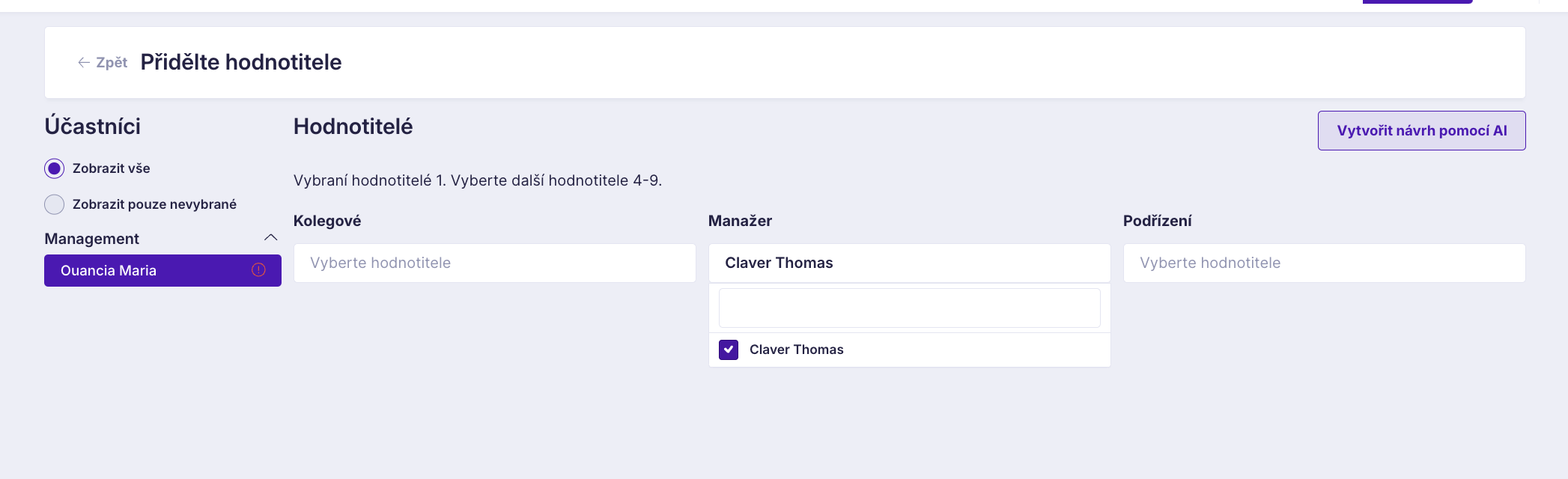Select participant Ouancia Maria in the list

(162, 270)
